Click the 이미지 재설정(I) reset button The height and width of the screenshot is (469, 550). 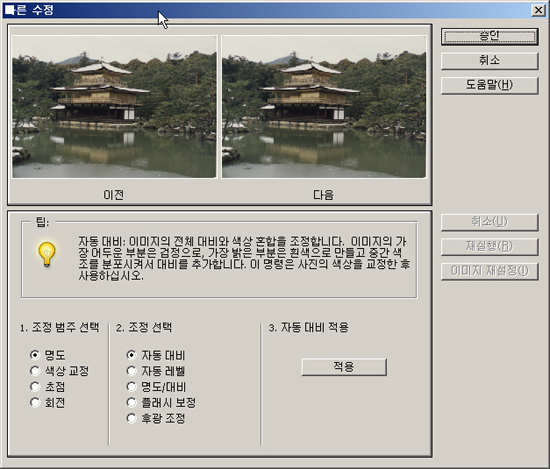pos(489,271)
